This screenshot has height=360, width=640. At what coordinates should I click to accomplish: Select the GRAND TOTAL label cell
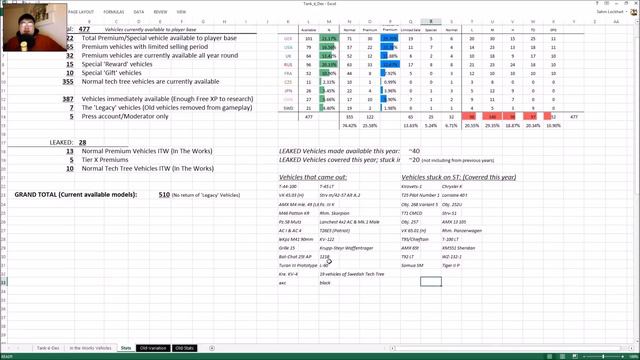tap(76, 195)
